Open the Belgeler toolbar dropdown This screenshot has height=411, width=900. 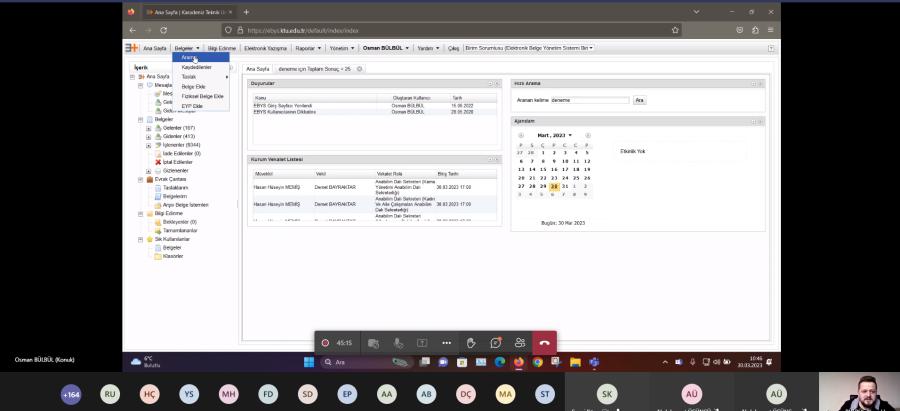pos(187,48)
